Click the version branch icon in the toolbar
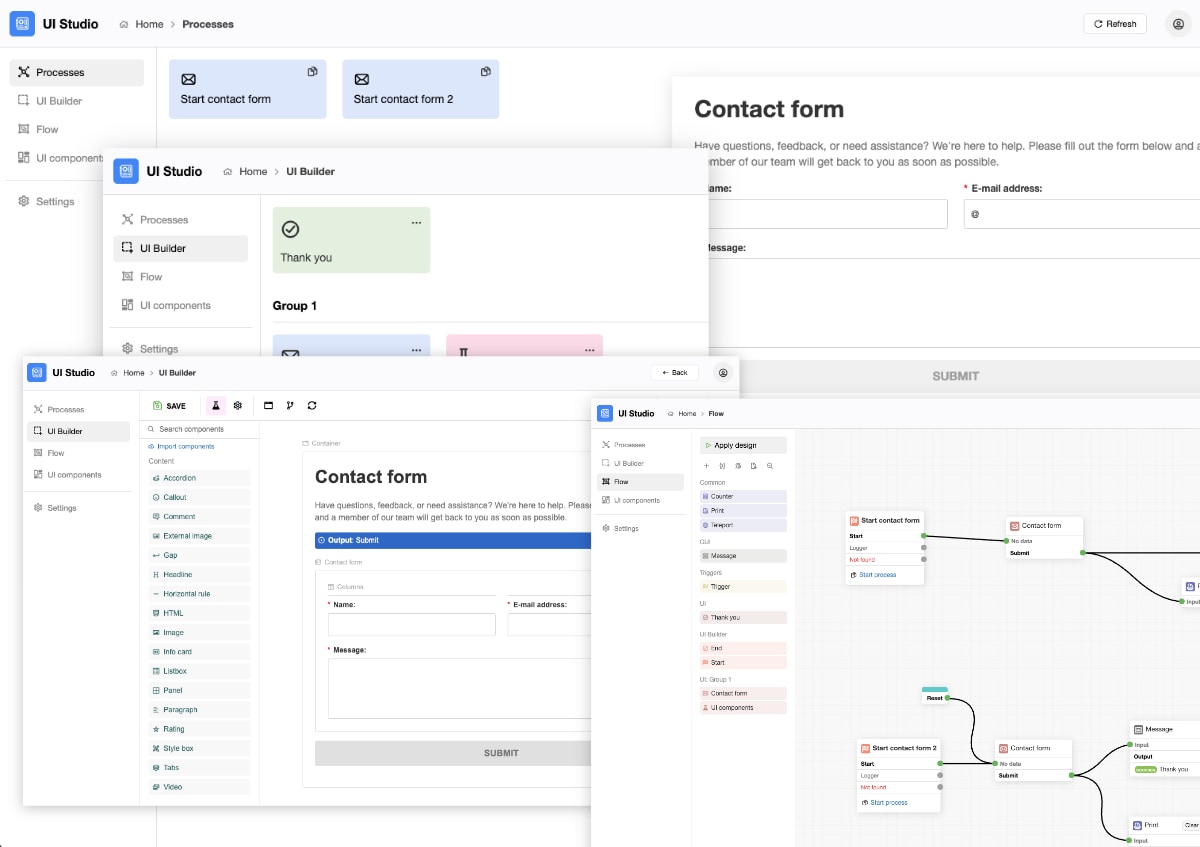Screen dimensions: 1200x847 pyautogui.click(x=290, y=406)
